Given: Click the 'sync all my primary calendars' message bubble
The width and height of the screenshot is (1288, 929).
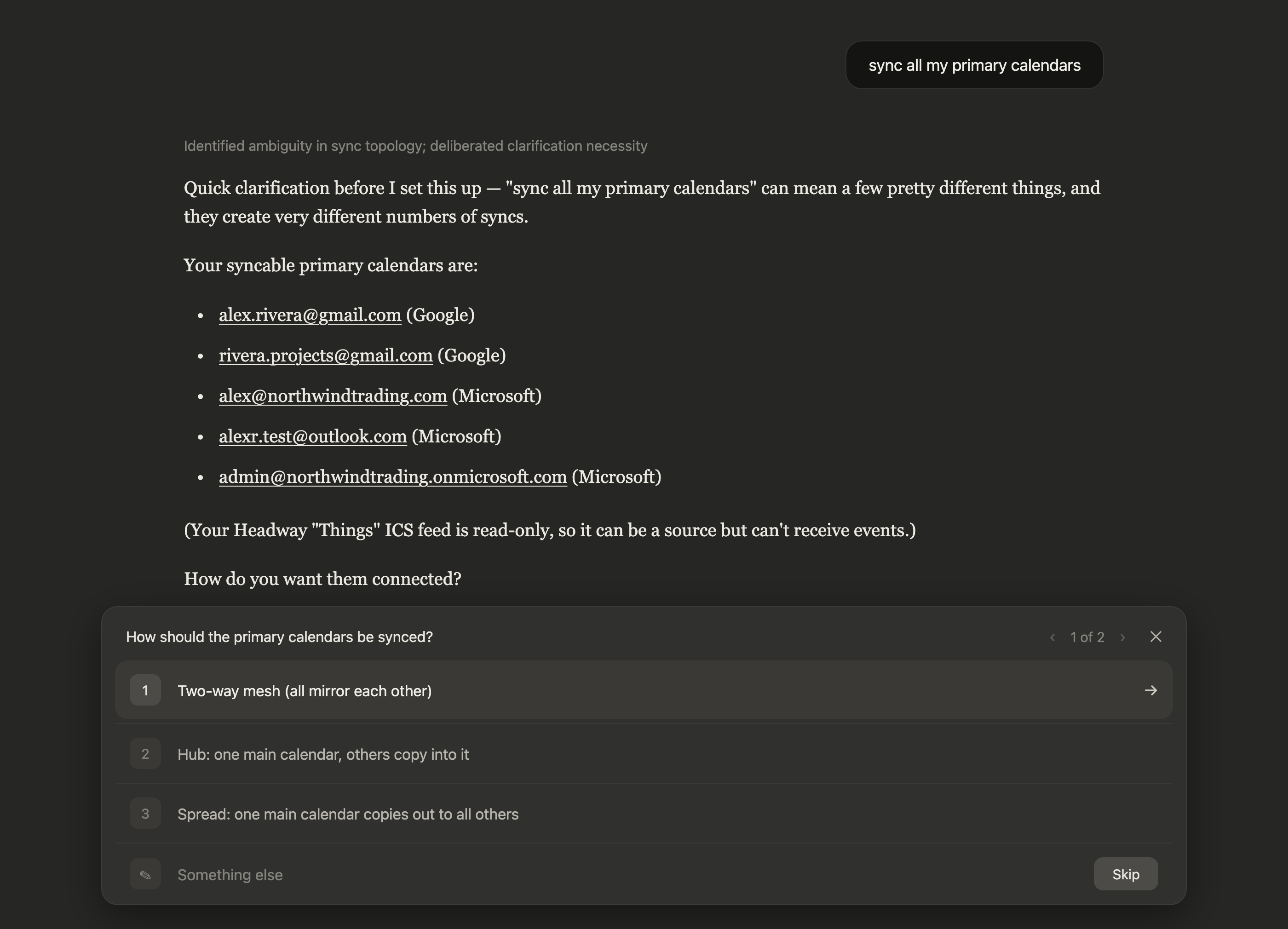Looking at the screenshot, I should click(975, 65).
